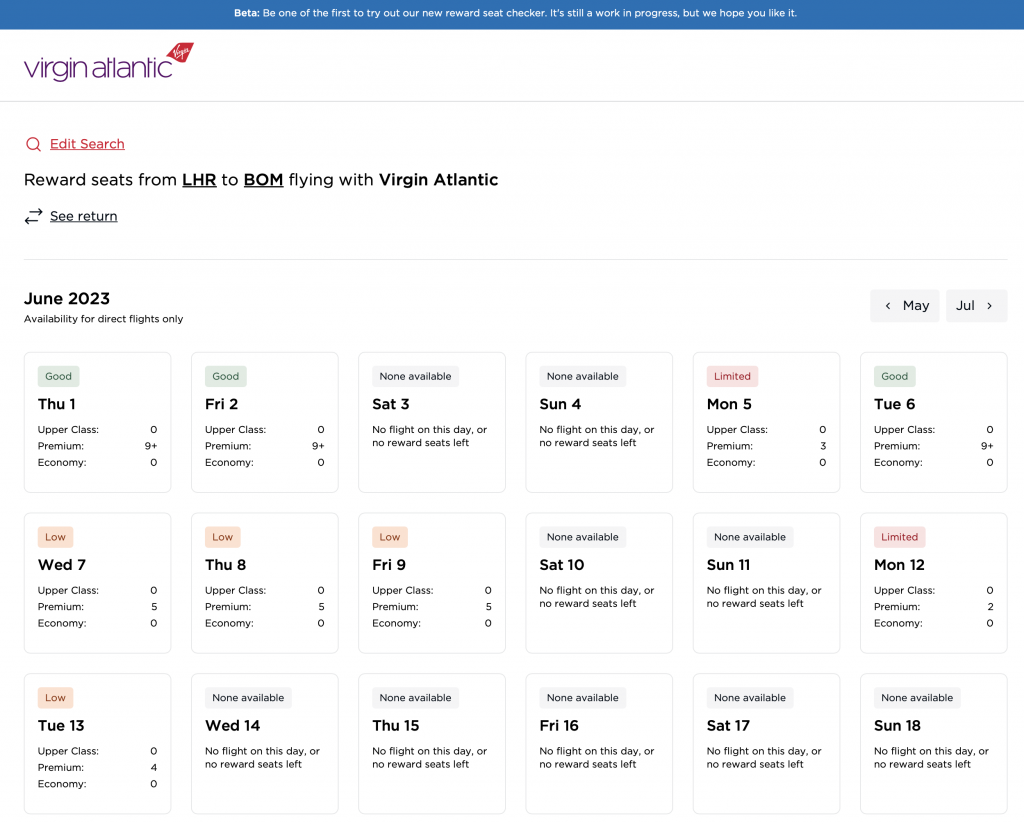This screenshot has width=1024, height=825.
Task: Click the red search magnifier icon
Action: click(33, 144)
